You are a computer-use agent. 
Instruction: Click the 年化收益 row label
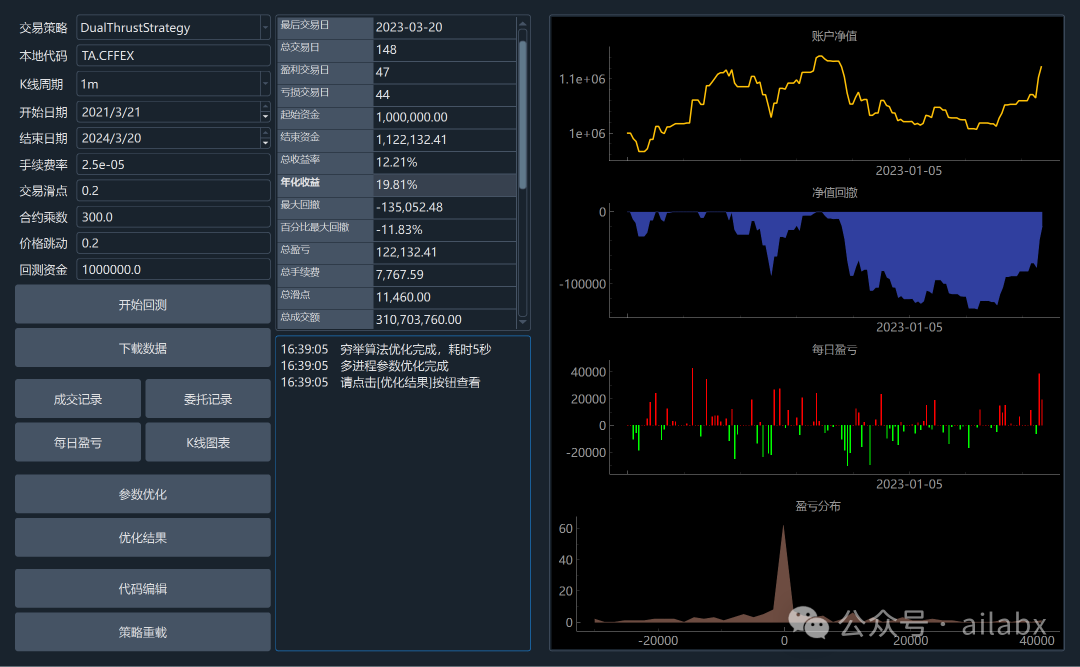point(325,185)
